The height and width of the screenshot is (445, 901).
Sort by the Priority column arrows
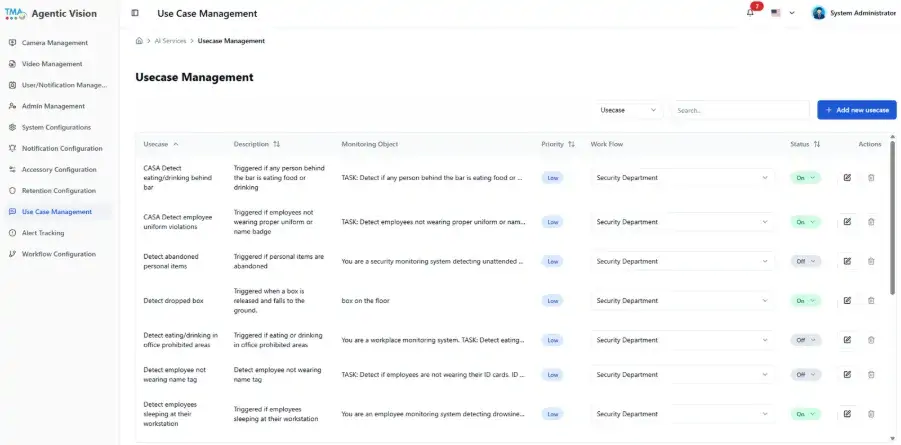point(571,144)
